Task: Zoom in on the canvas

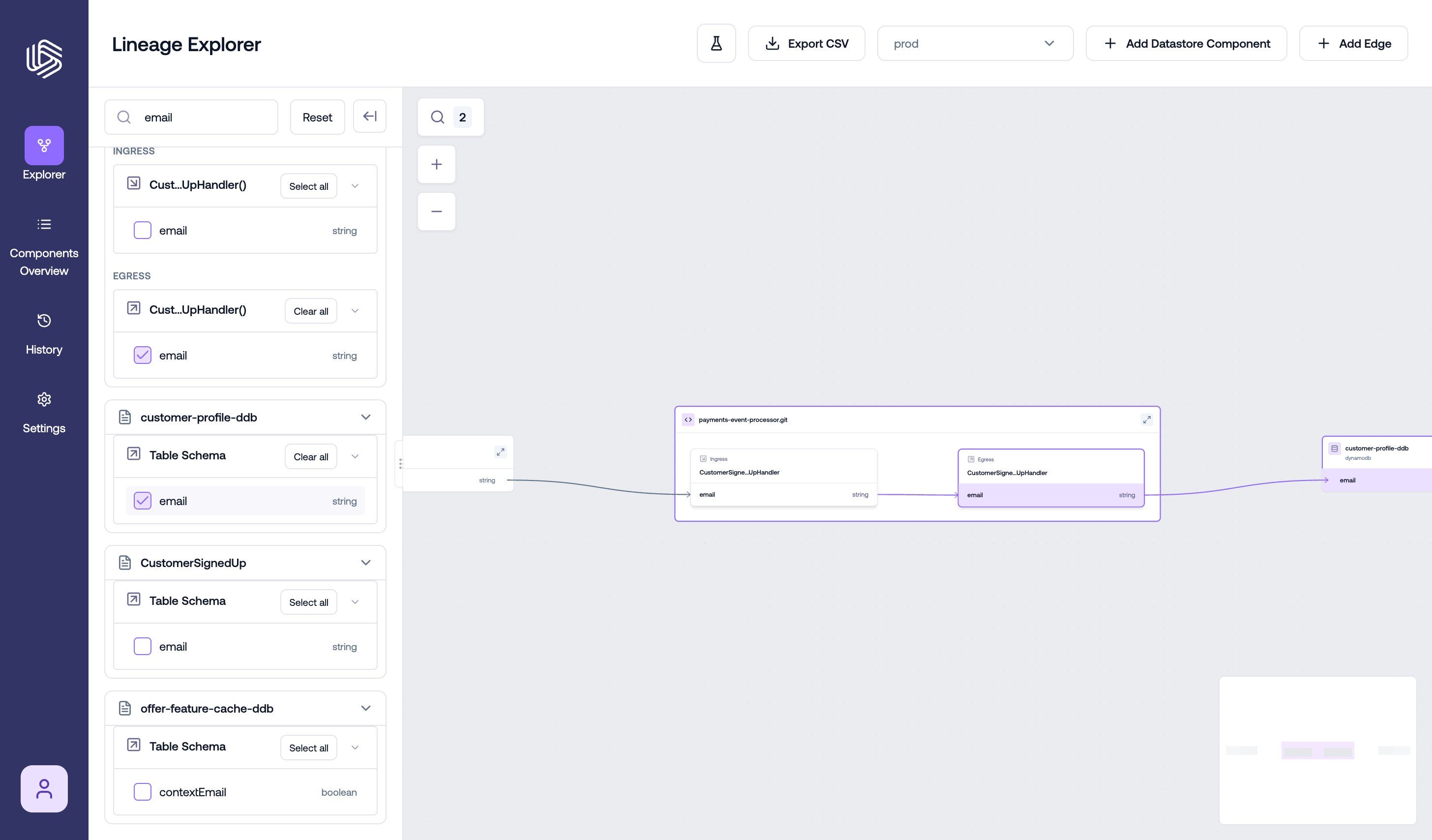Action: click(436, 164)
